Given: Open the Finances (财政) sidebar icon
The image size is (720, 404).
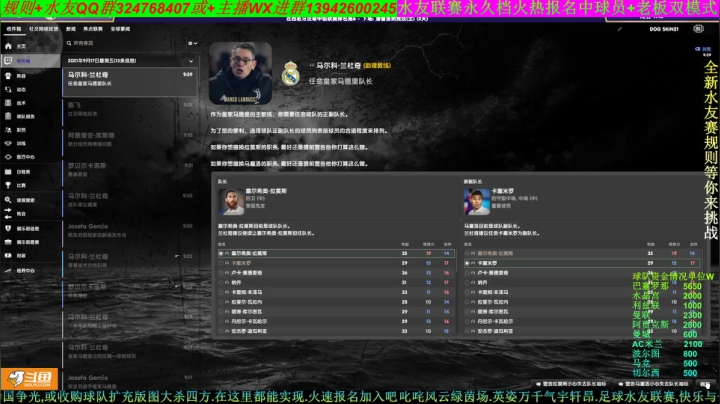Looking at the screenshot, I should point(8,255).
